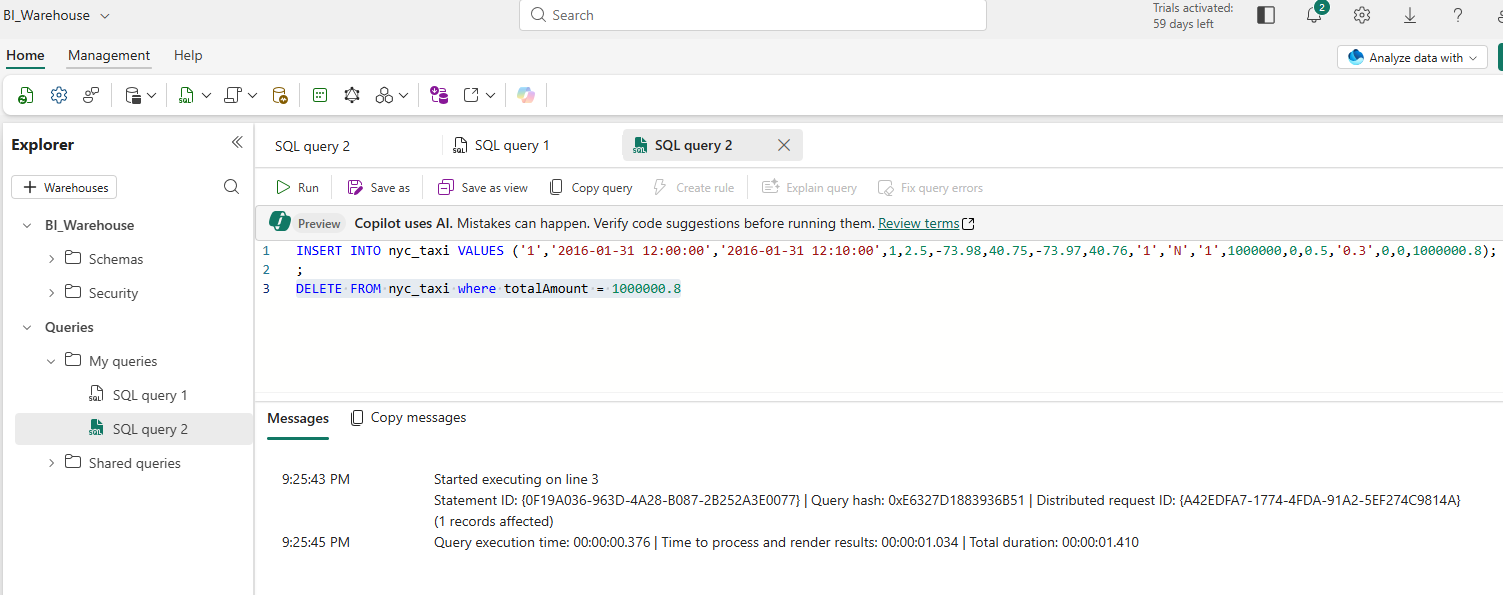Collapse the My queries folder
Viewport: 1503px width, 595px height.
[x=51, y=361]
